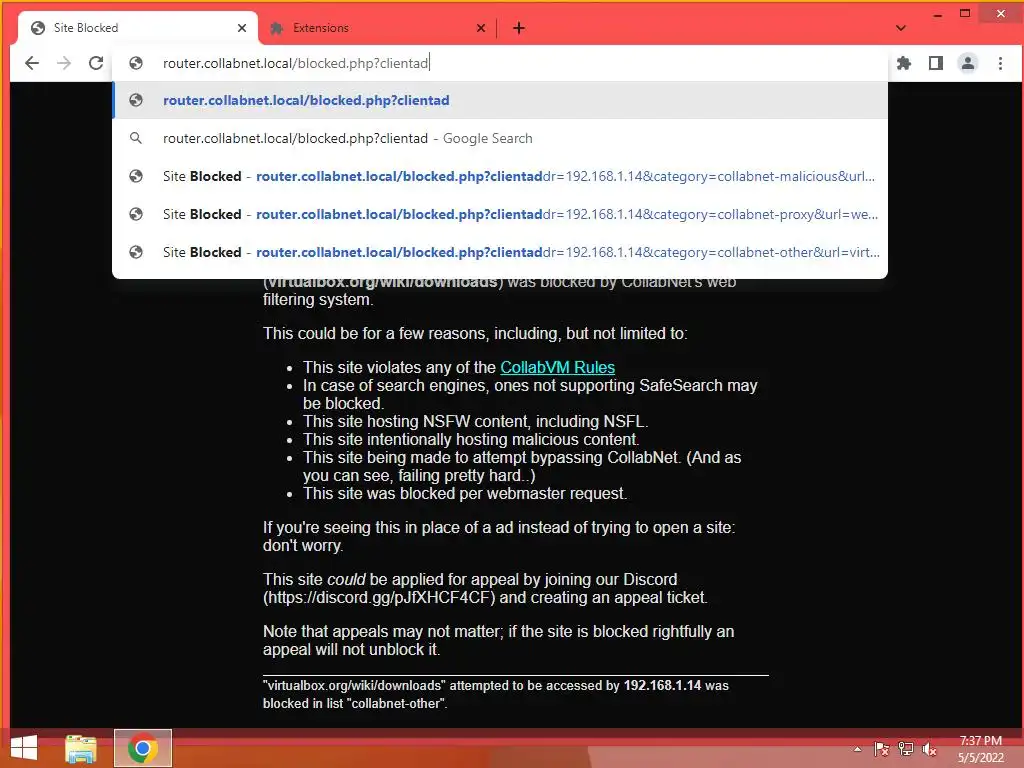This screenshot has height=768, width=1024.
Task: Open File Explorer from taskbar
Action: [81, 748]
